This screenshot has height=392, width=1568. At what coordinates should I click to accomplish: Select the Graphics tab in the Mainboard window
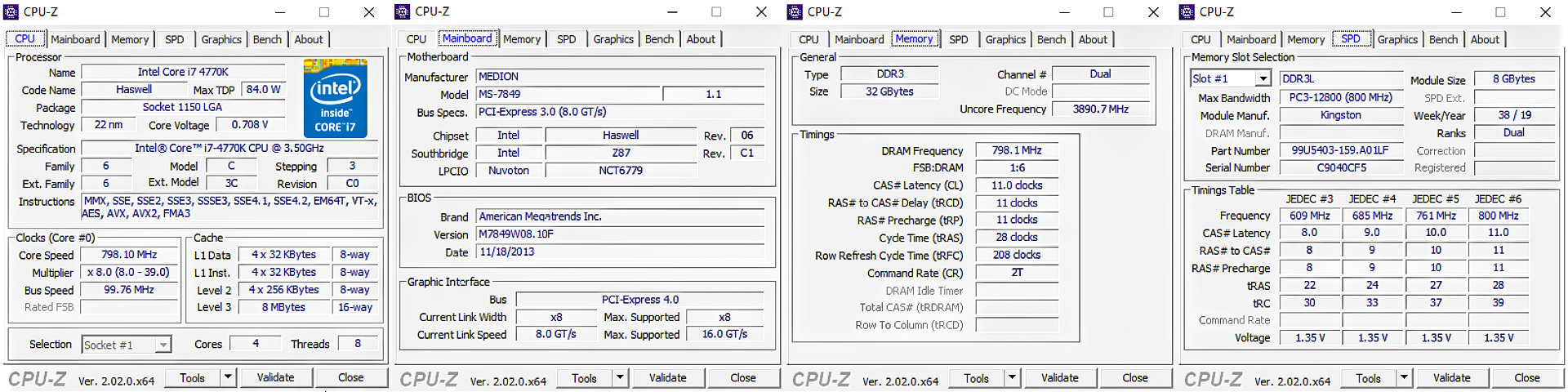pos(613,39)
